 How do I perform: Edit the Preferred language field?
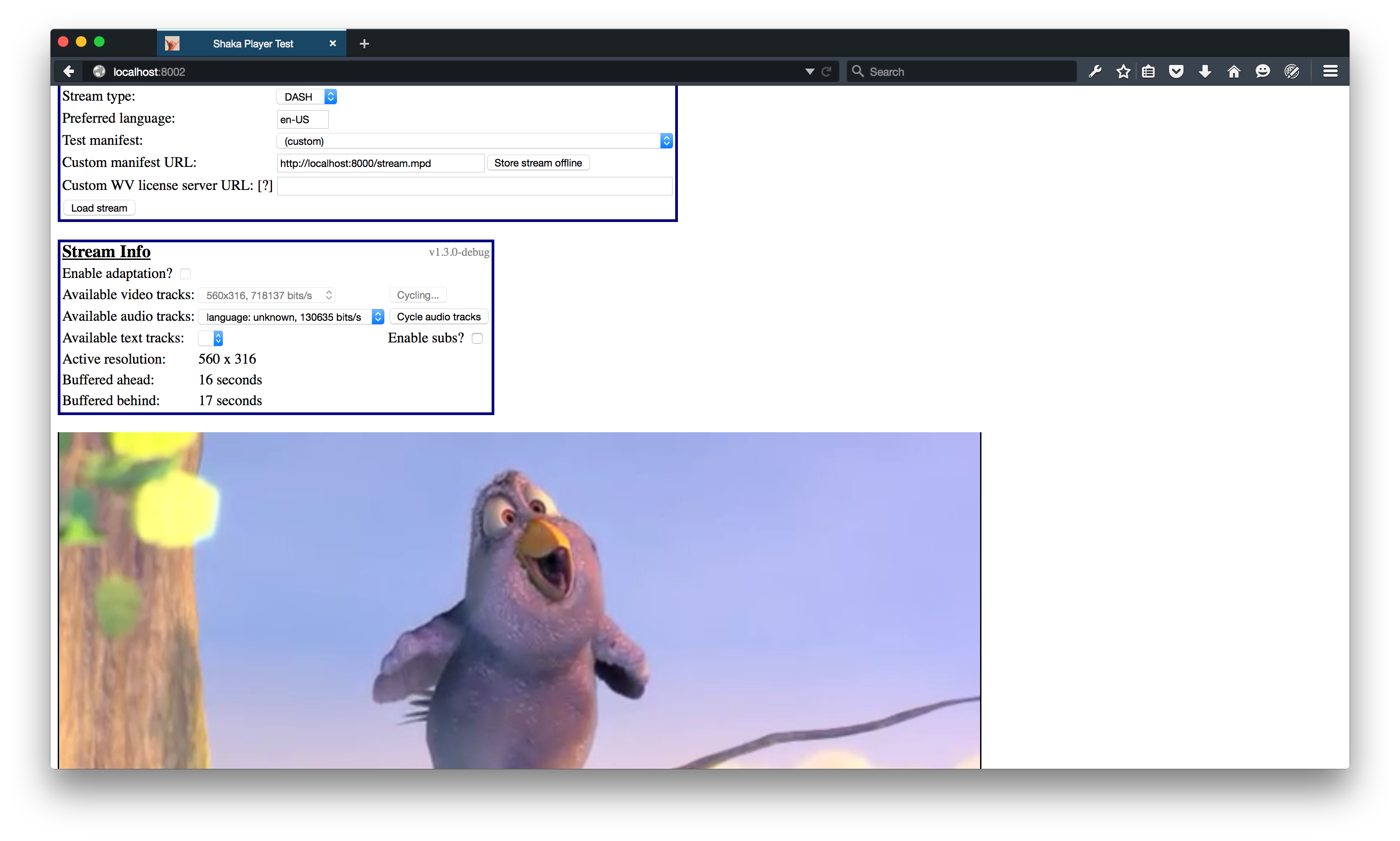tap(303, 119)
